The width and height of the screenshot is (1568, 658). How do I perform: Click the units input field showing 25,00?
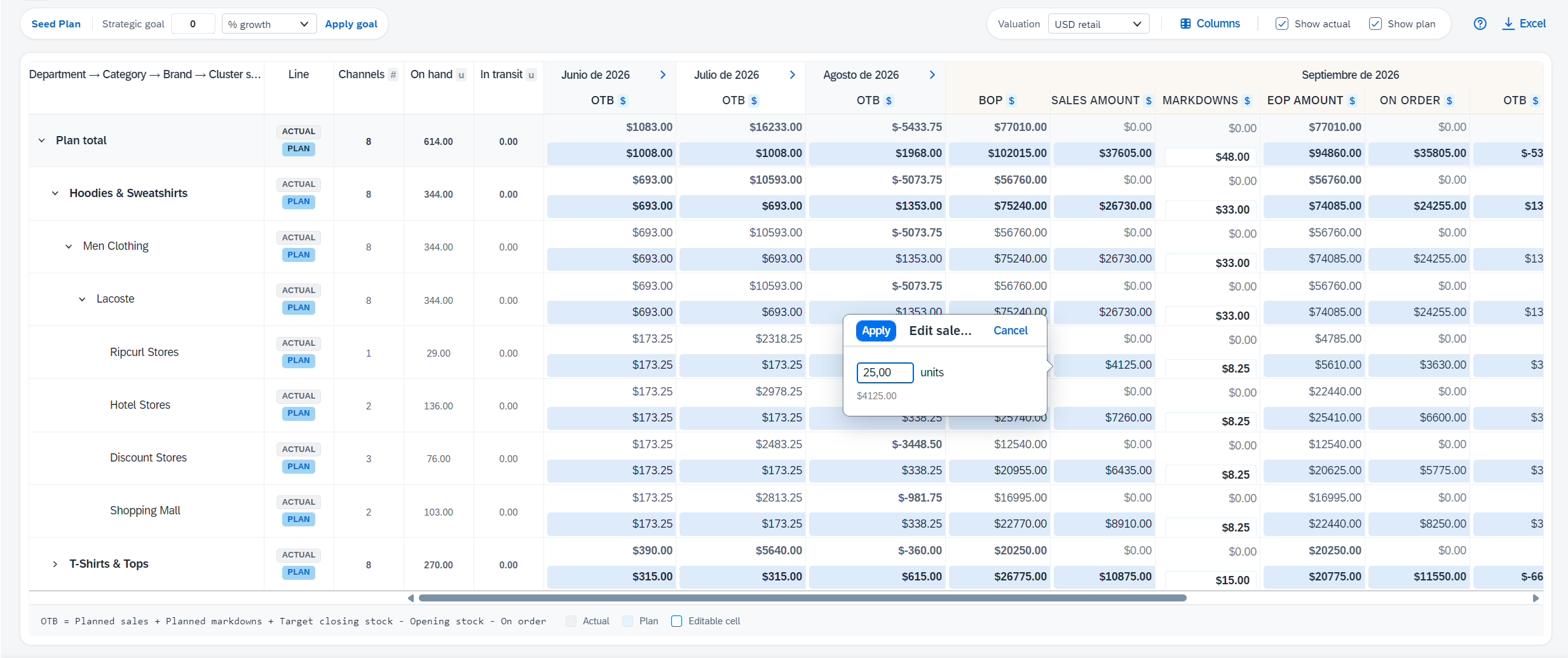(x=885, y=373)
